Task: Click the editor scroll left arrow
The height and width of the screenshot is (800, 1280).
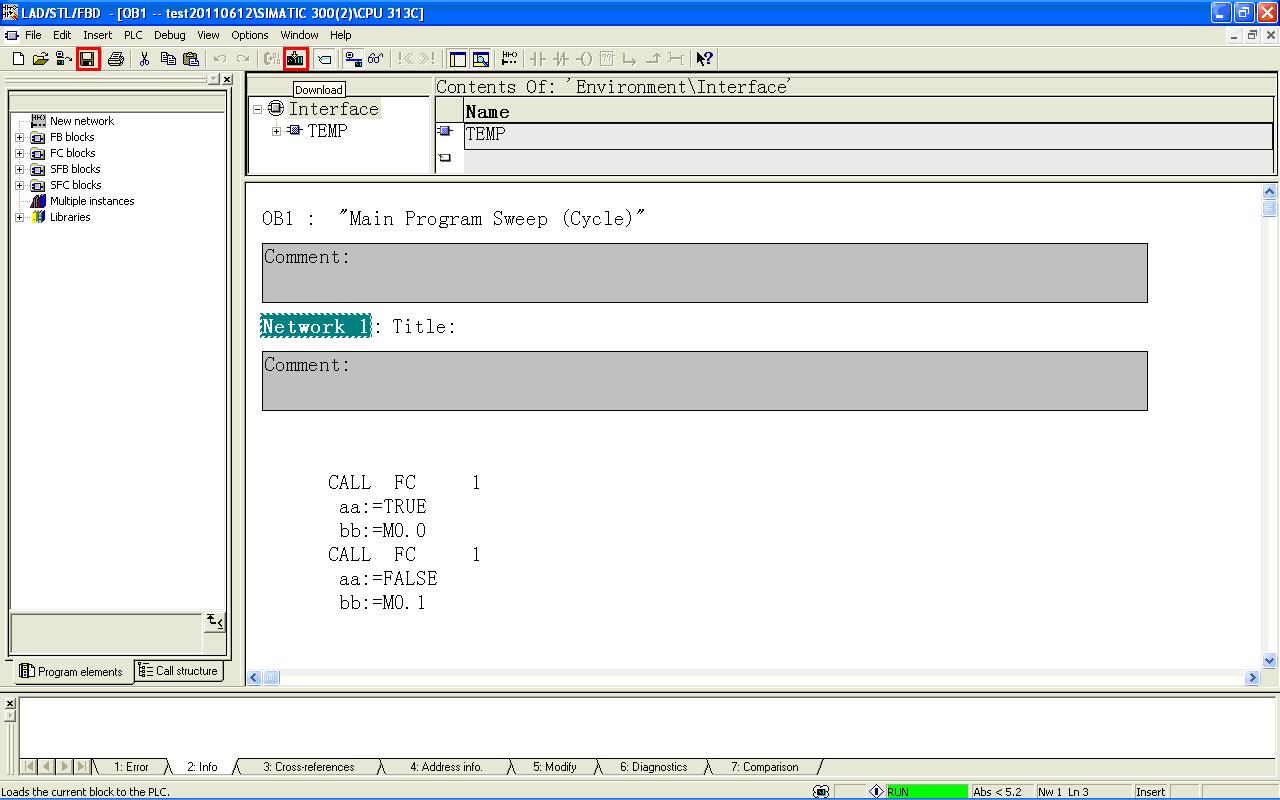Action: pos(254,677)
